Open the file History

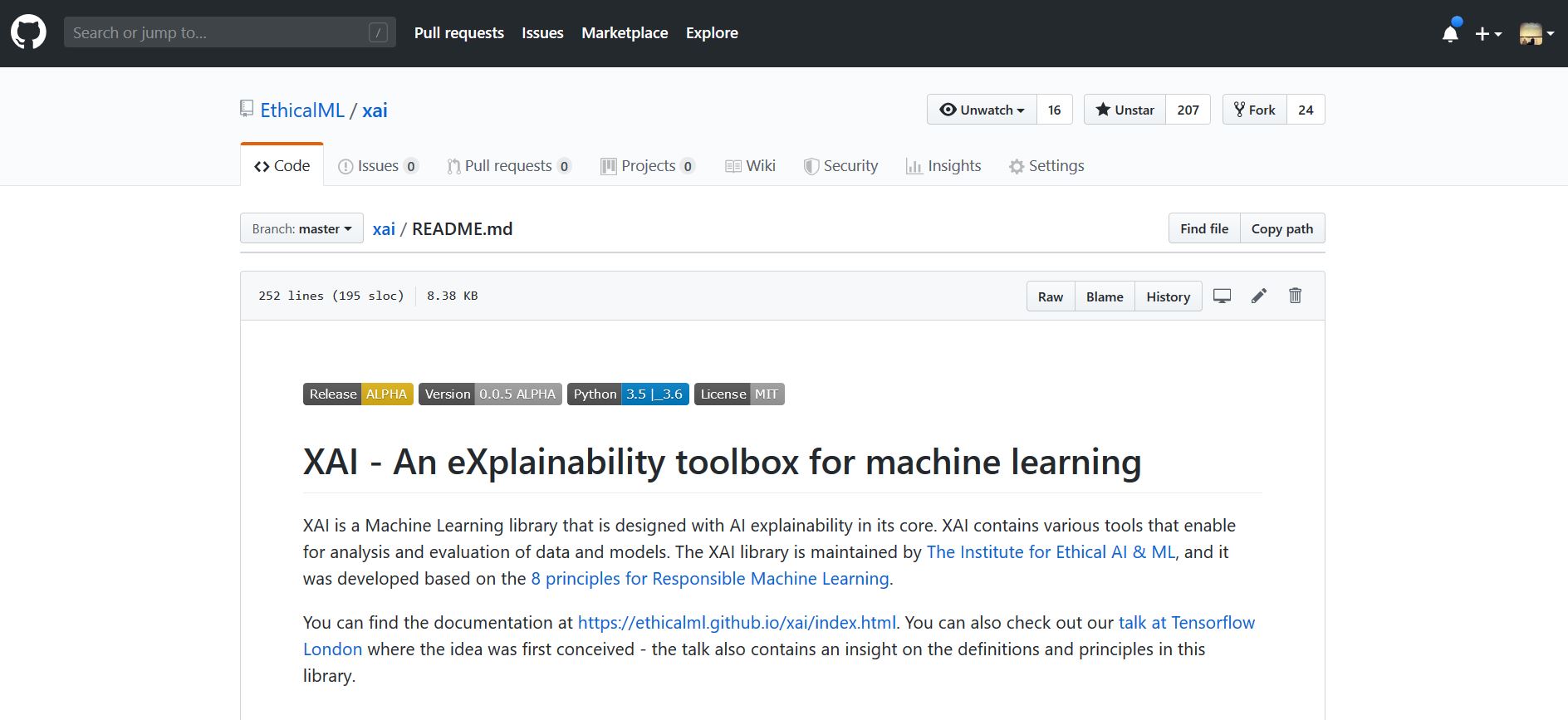click(1169, 296)
